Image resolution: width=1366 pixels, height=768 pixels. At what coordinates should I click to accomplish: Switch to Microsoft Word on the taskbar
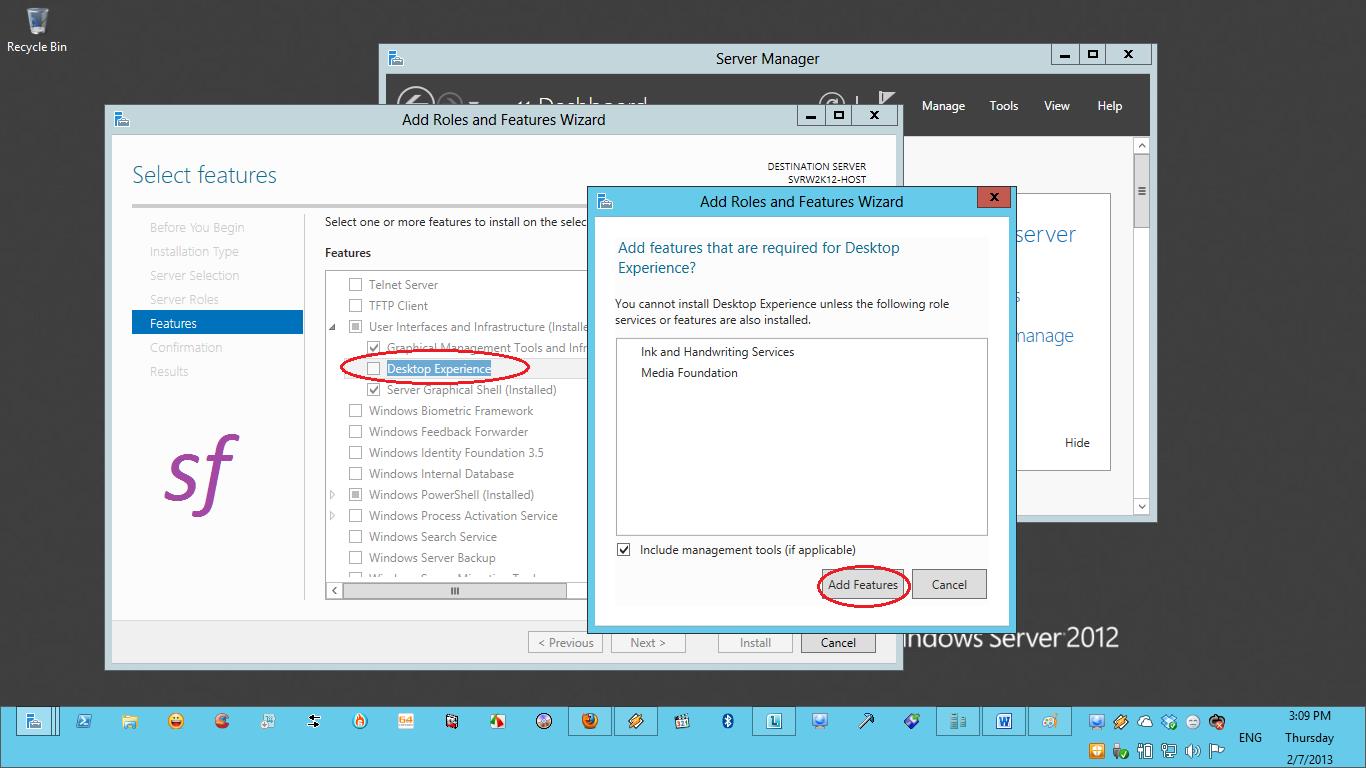[x=1004, y=721]
